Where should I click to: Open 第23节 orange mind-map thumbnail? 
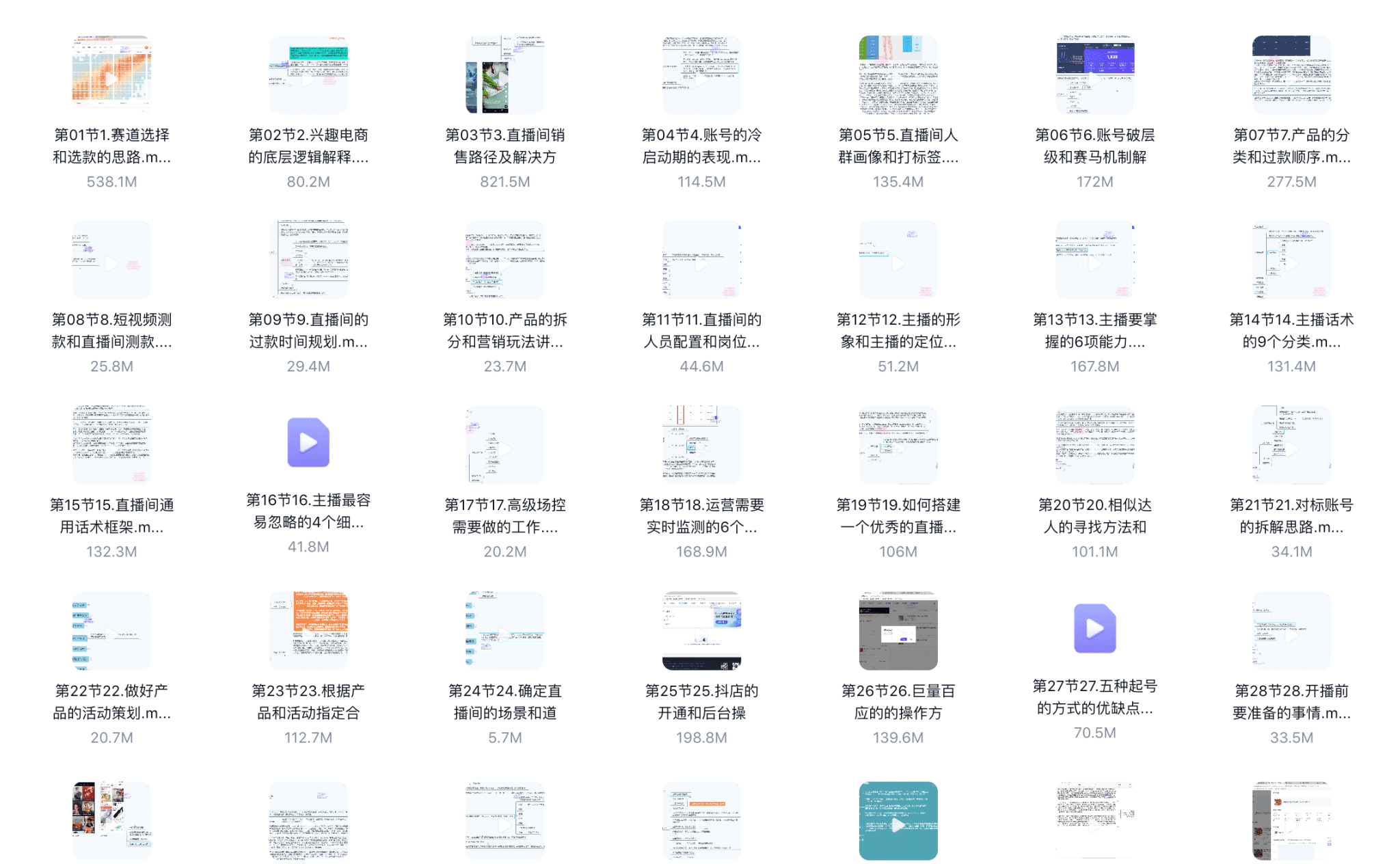(308, 630)
